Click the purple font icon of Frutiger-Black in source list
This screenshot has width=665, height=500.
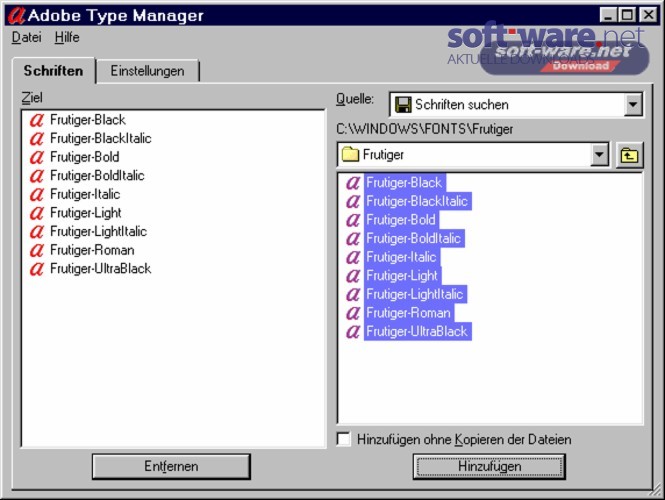coord(353,183)
